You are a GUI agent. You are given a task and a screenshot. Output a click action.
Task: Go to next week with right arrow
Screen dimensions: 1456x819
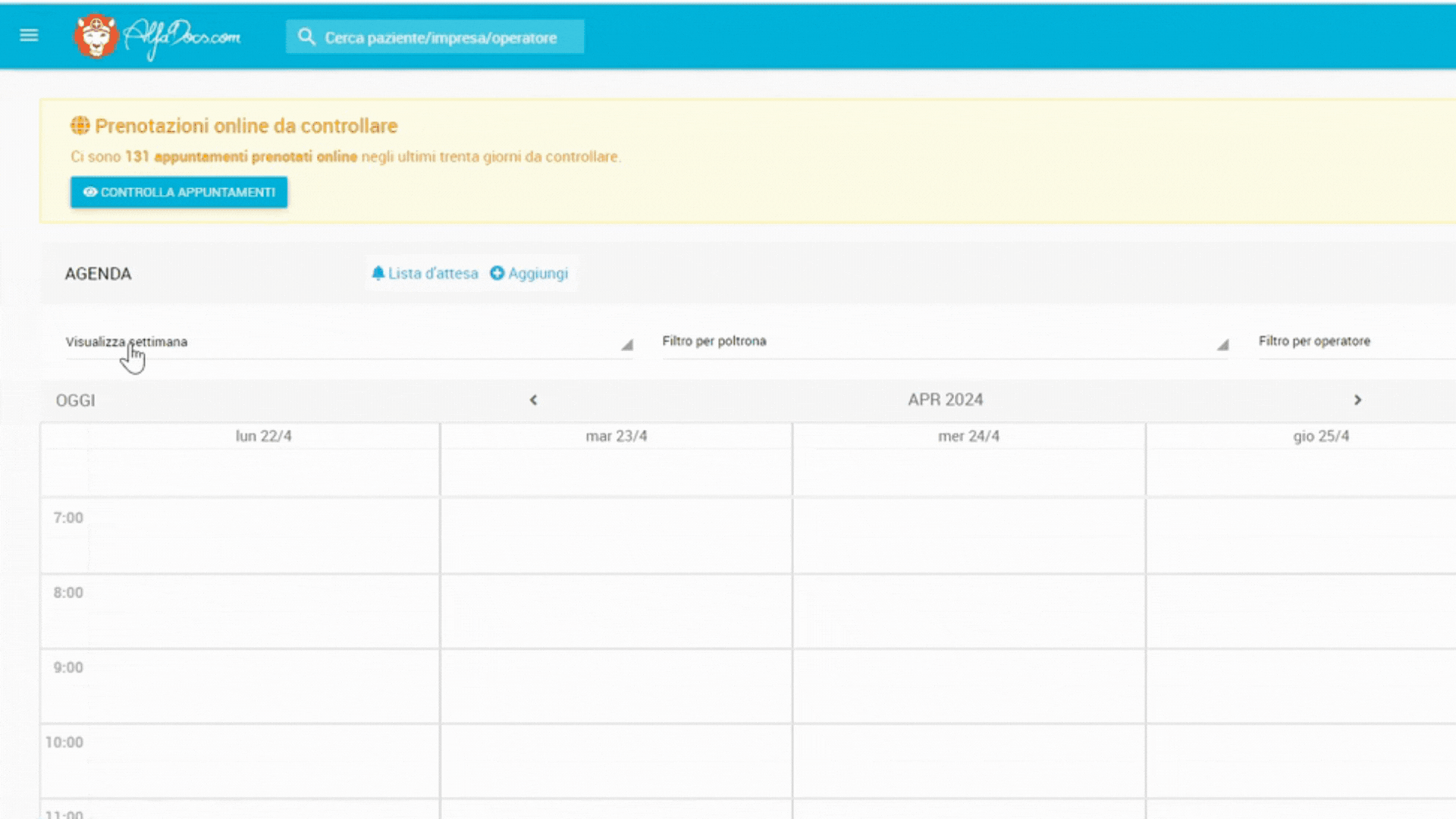point(1357,400)
